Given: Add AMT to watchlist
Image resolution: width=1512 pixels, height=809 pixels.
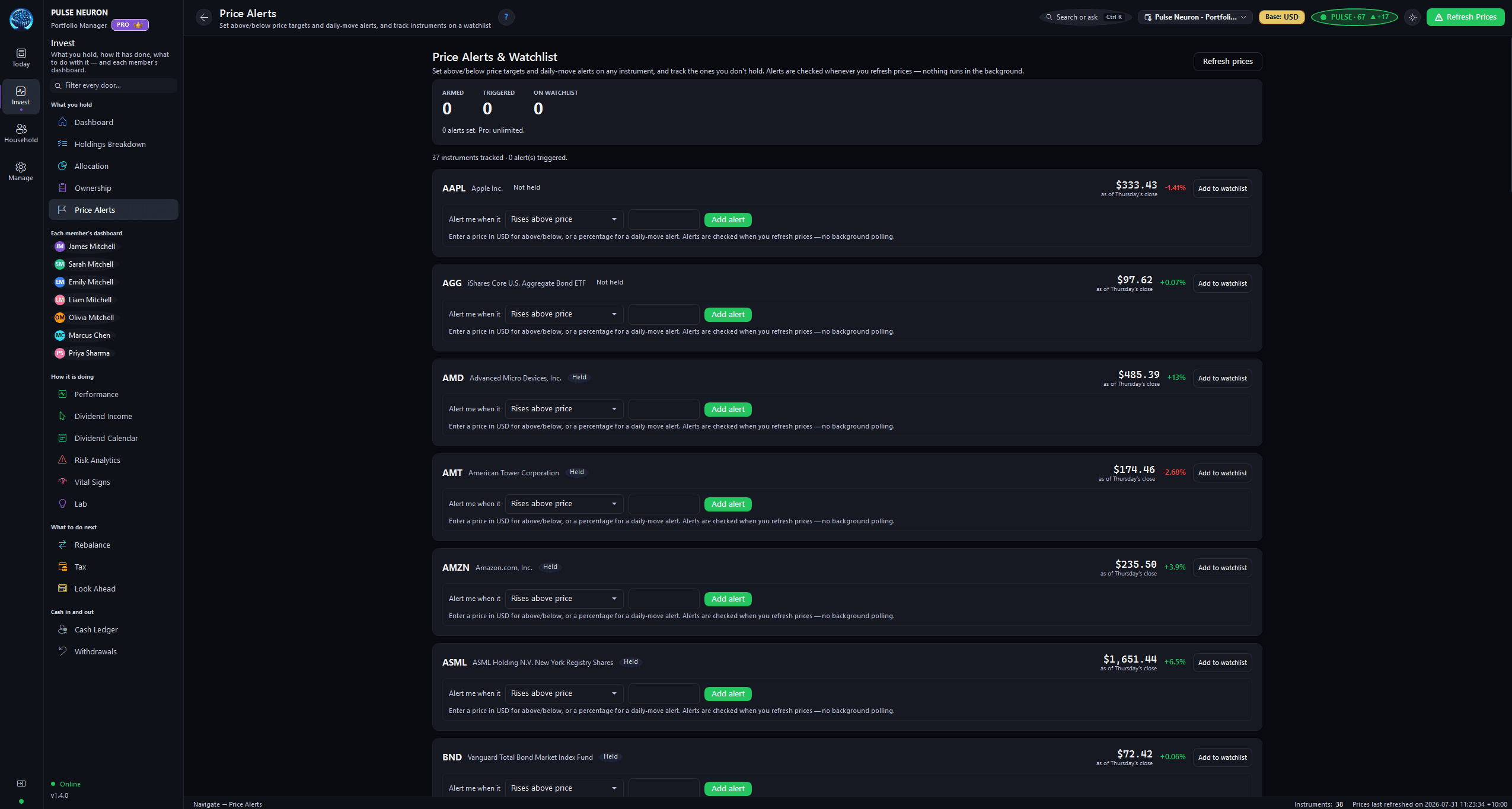Looking at the screenshot, I should click(x=1222, y=473).
